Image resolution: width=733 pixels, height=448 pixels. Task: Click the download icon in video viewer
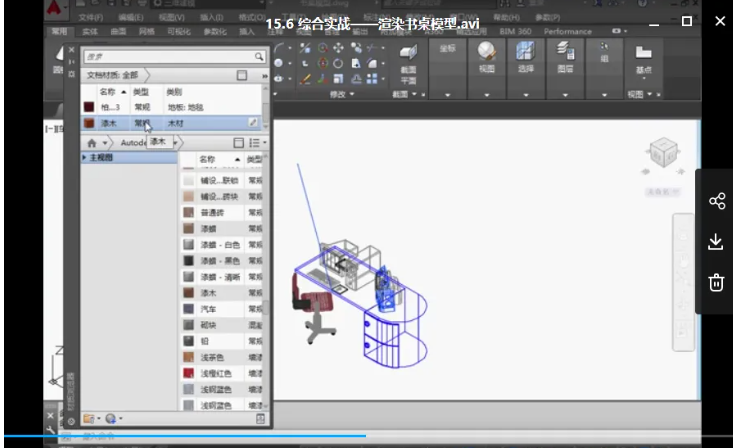tap(716, 242)
